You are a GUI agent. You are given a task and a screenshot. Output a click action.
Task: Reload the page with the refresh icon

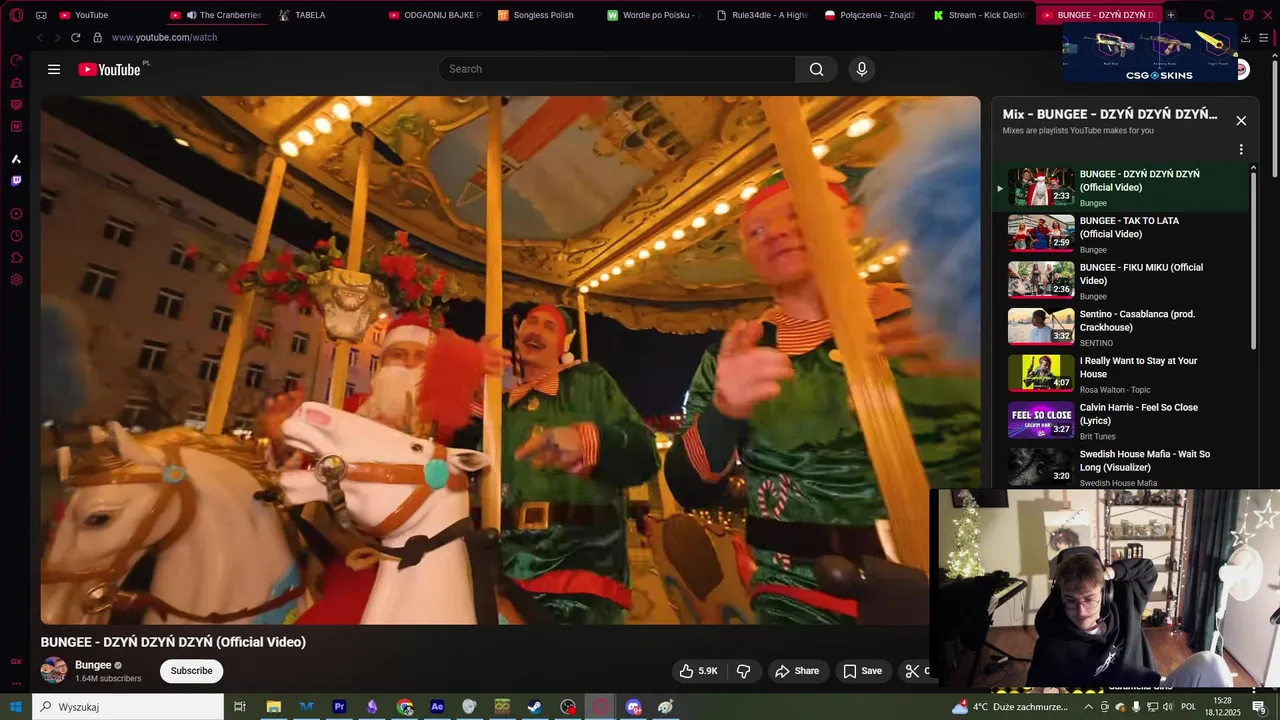(75, 37)
